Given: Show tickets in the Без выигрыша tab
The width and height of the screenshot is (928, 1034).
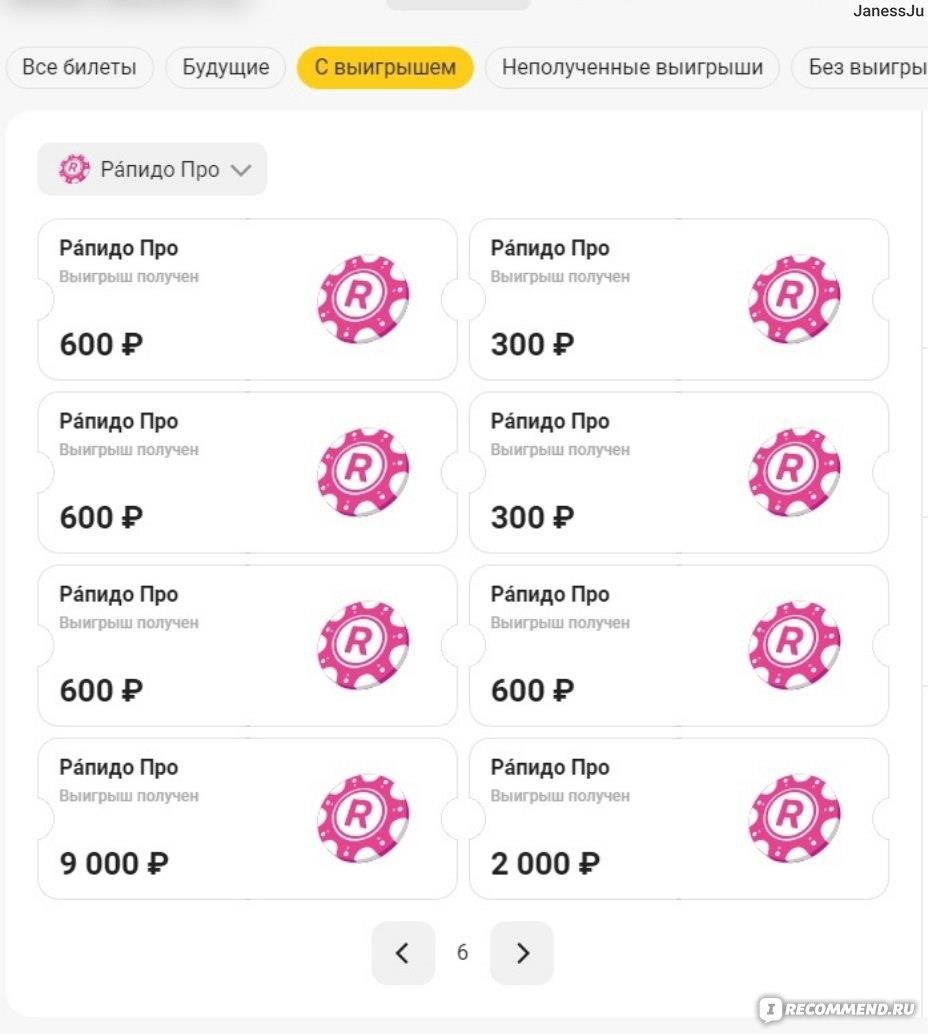Looking at the screenshot, I should tap(860, 67).
